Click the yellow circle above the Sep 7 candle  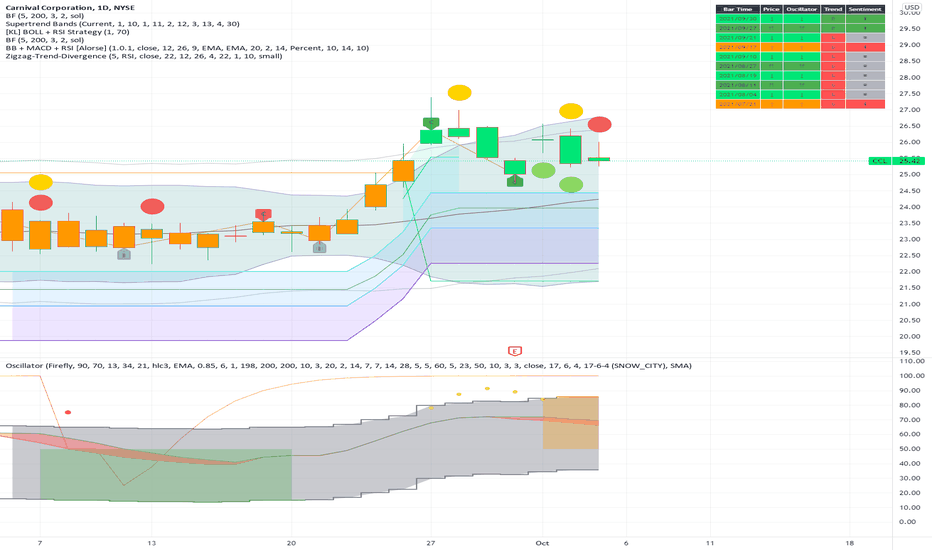pos(40,182)
